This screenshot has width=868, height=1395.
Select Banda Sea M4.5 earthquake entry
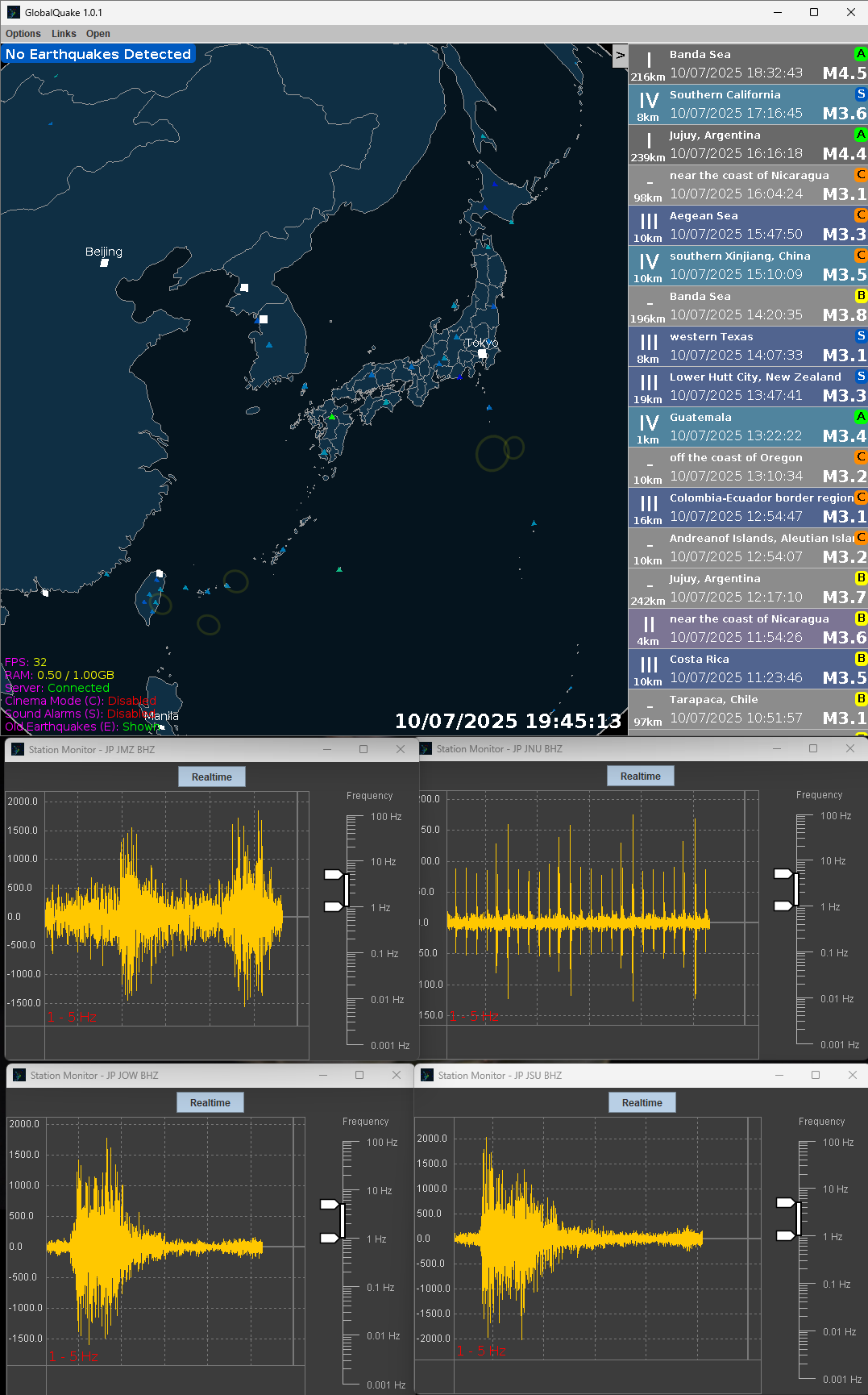click(748, 64)
